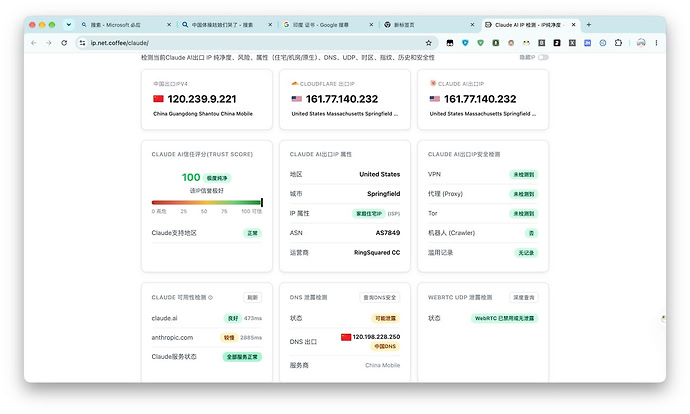Open a new tab with the plus button
Image resolution: width=690 pixels, height=414 pixels.
(x=589, y=25)
